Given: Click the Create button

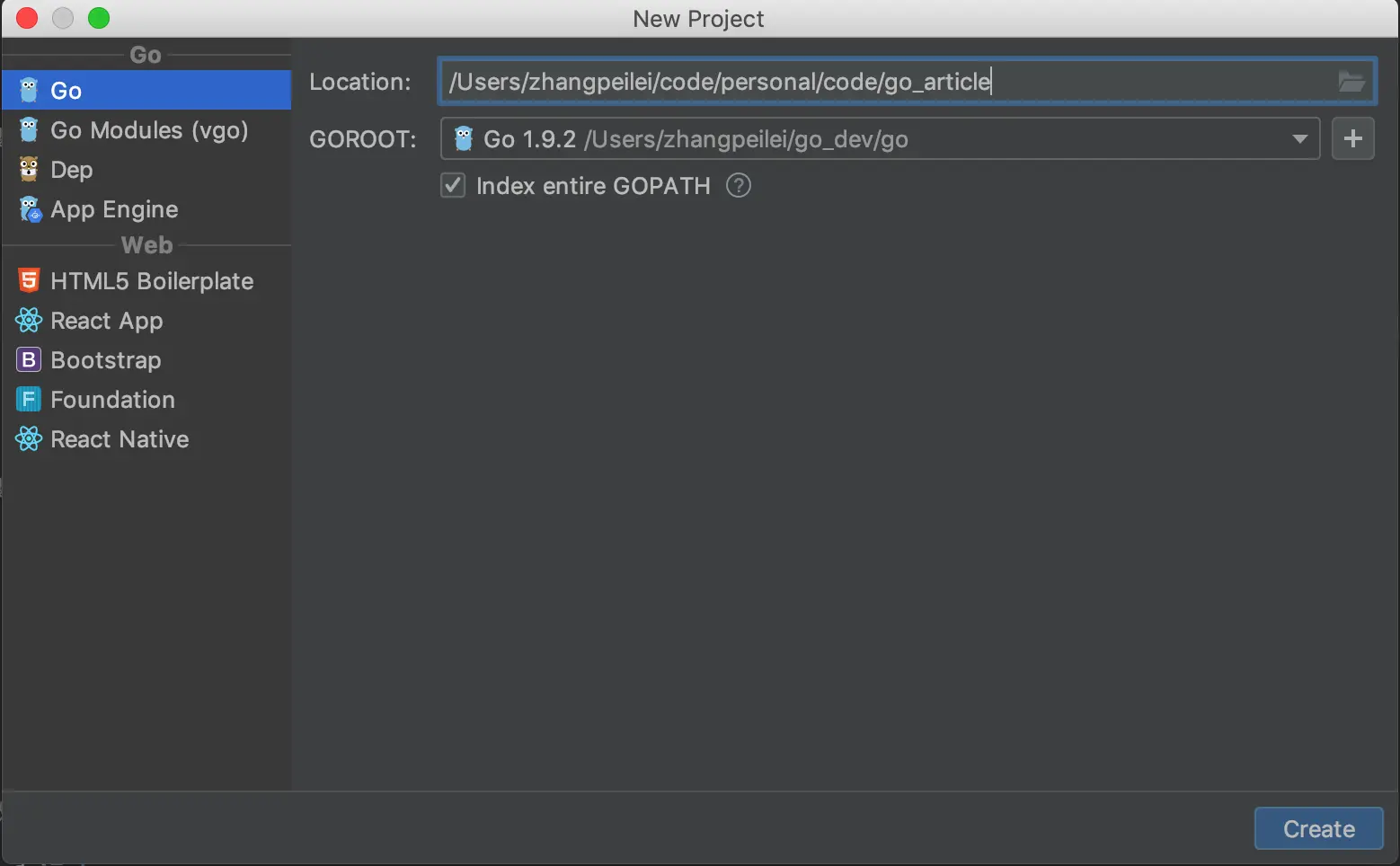Looking at the screenshot, I should [1318, 828].
